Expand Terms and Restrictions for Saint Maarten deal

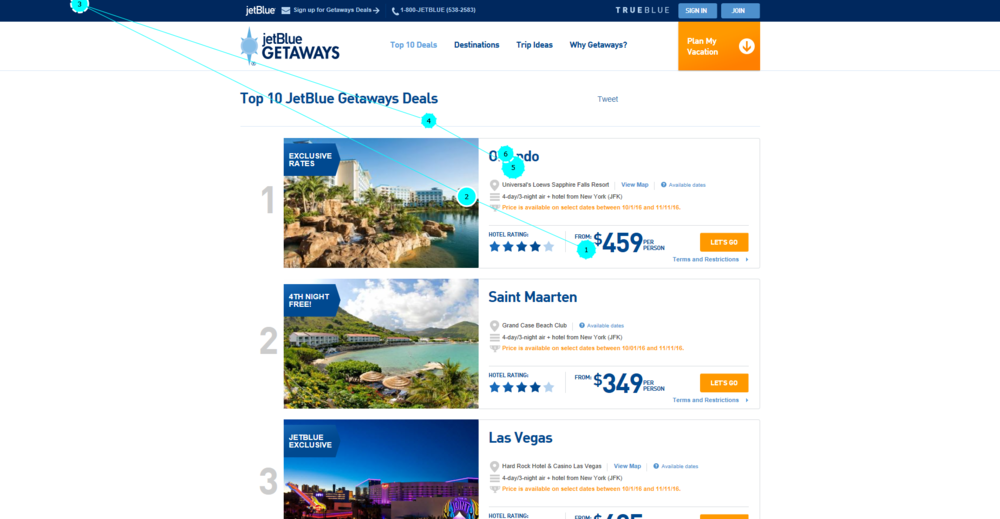710,400
